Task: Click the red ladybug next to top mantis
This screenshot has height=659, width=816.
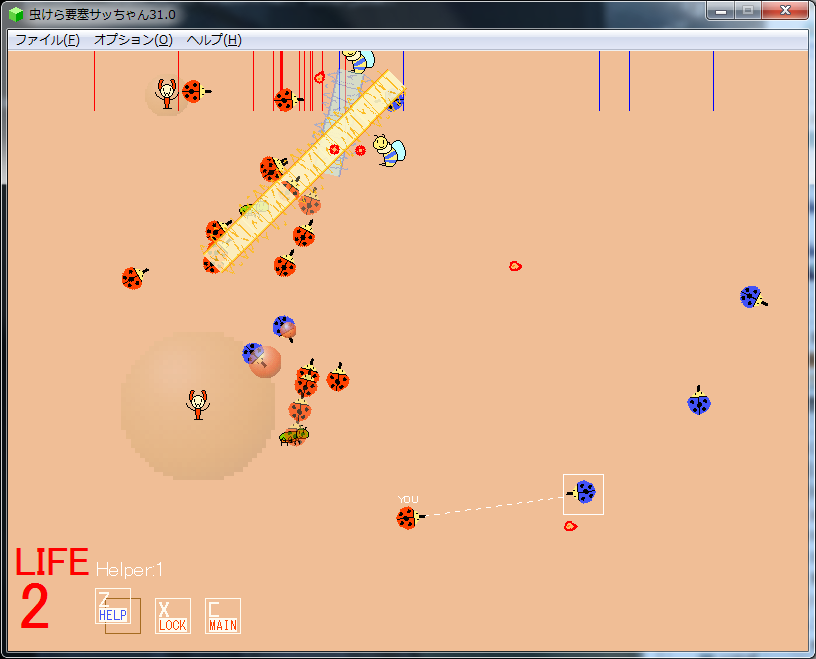Action: [196, 92]
